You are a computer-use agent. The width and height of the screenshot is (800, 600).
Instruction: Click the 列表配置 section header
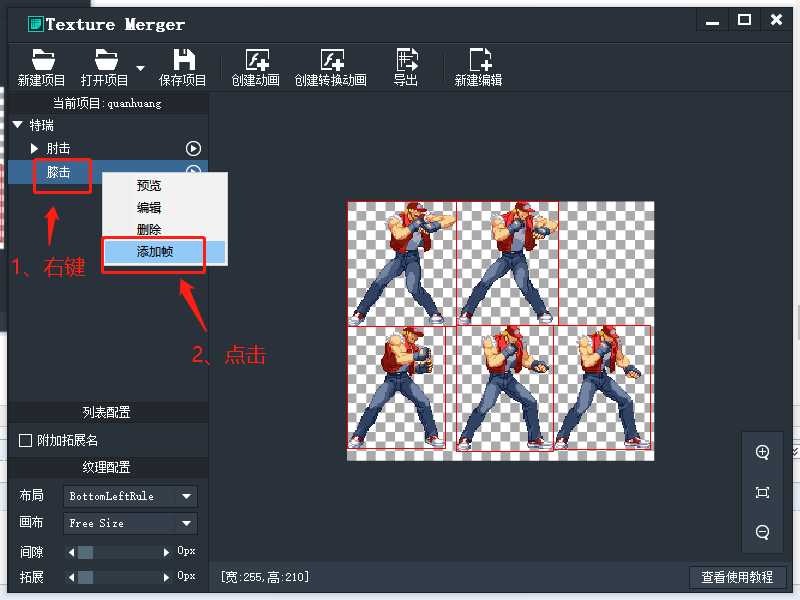(107, 412)
